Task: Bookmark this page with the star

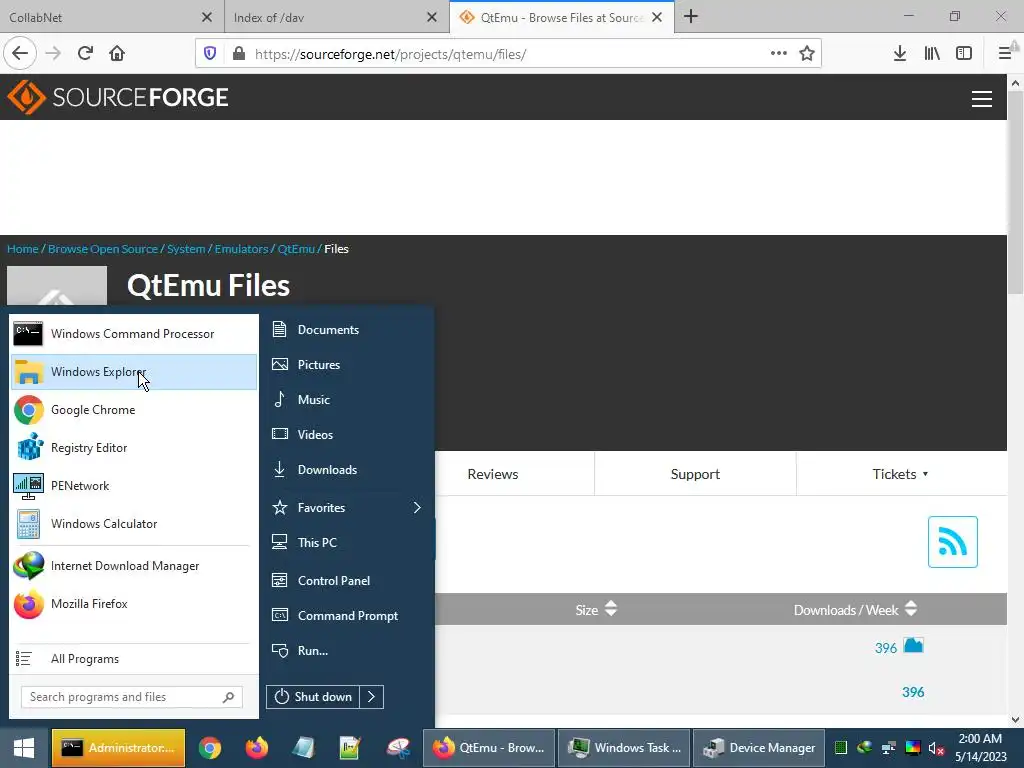Action: (807, 54)
